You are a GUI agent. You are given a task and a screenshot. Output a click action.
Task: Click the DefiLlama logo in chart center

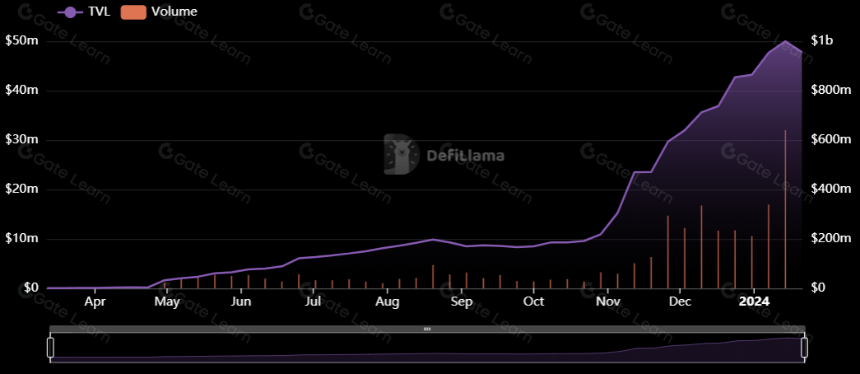444,155
